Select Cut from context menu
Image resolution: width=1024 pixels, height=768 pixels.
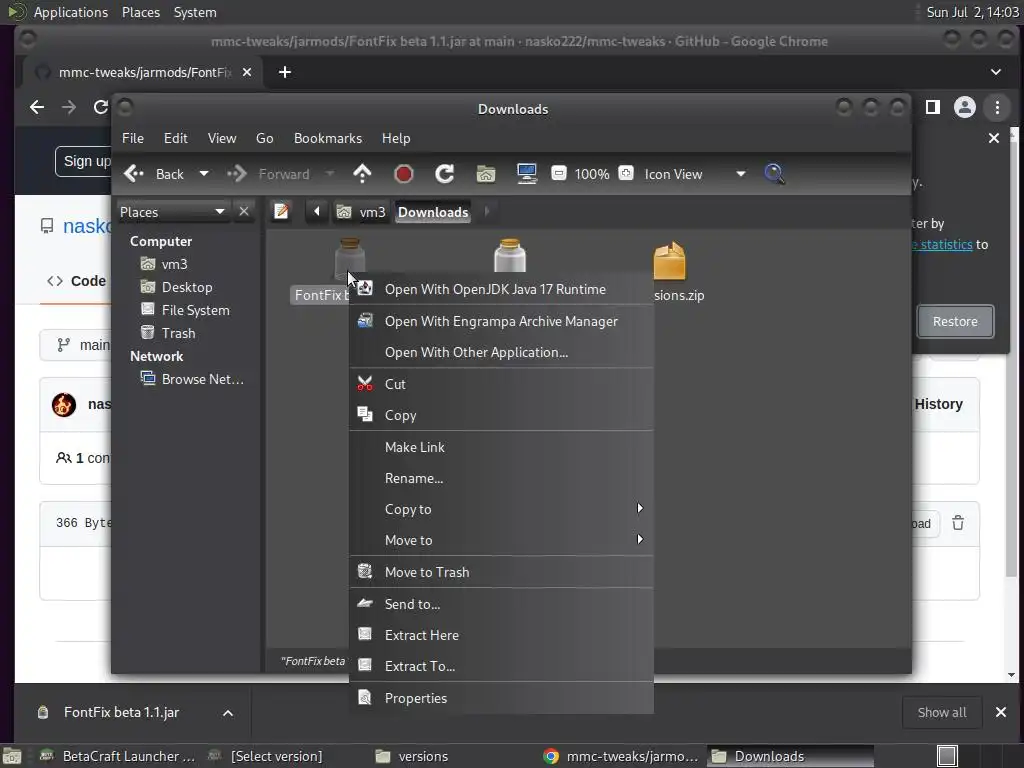[502, 384]
